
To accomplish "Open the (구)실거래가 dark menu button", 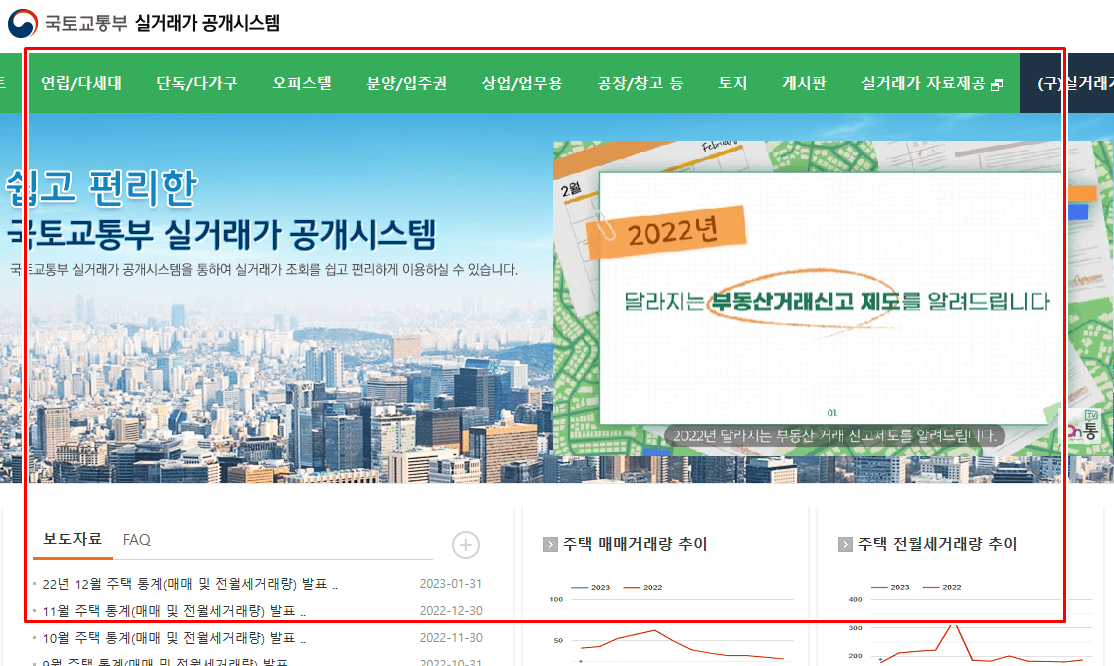I will (1066, 83).
